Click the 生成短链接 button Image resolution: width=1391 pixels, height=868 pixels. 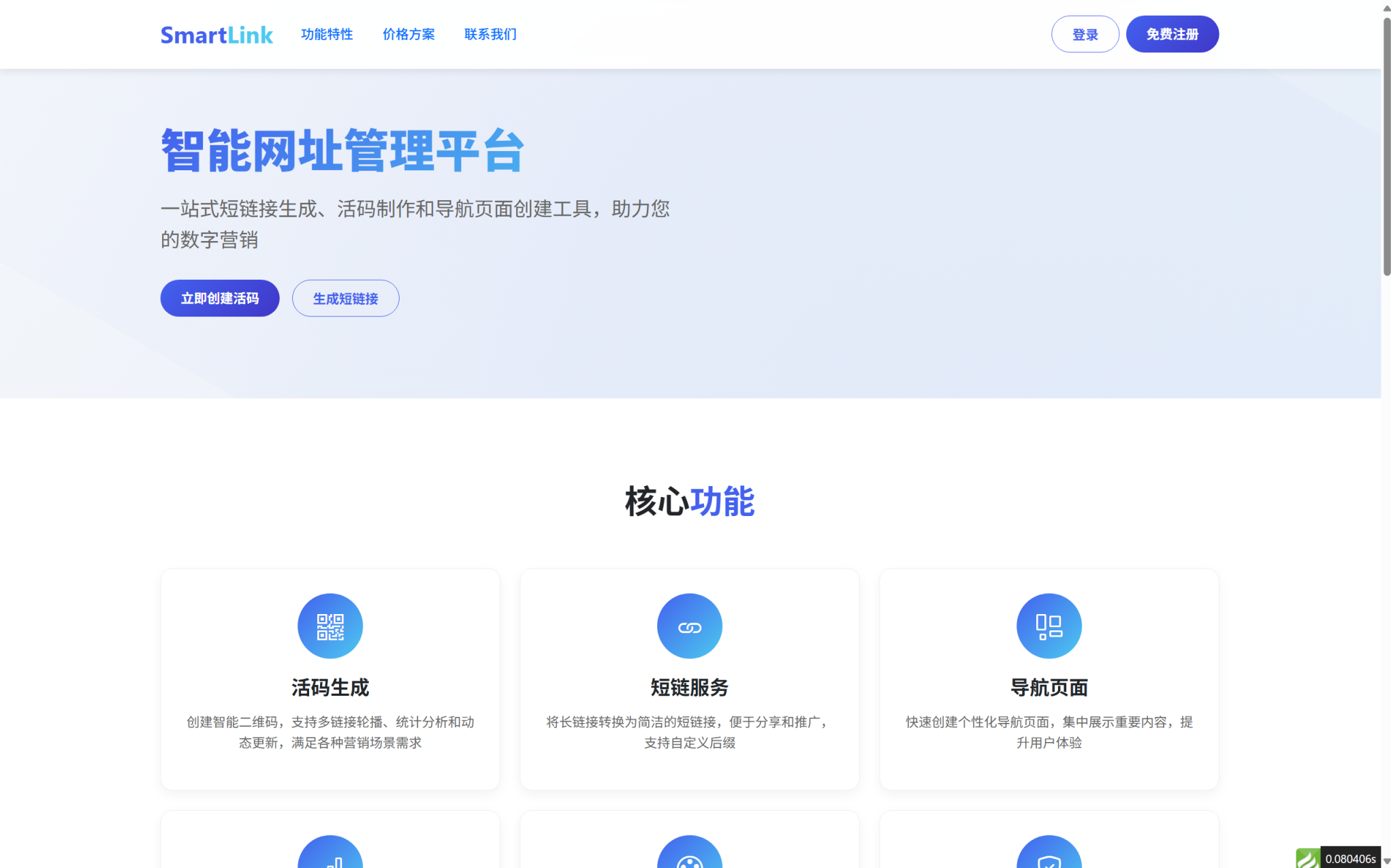click(345, 298)
